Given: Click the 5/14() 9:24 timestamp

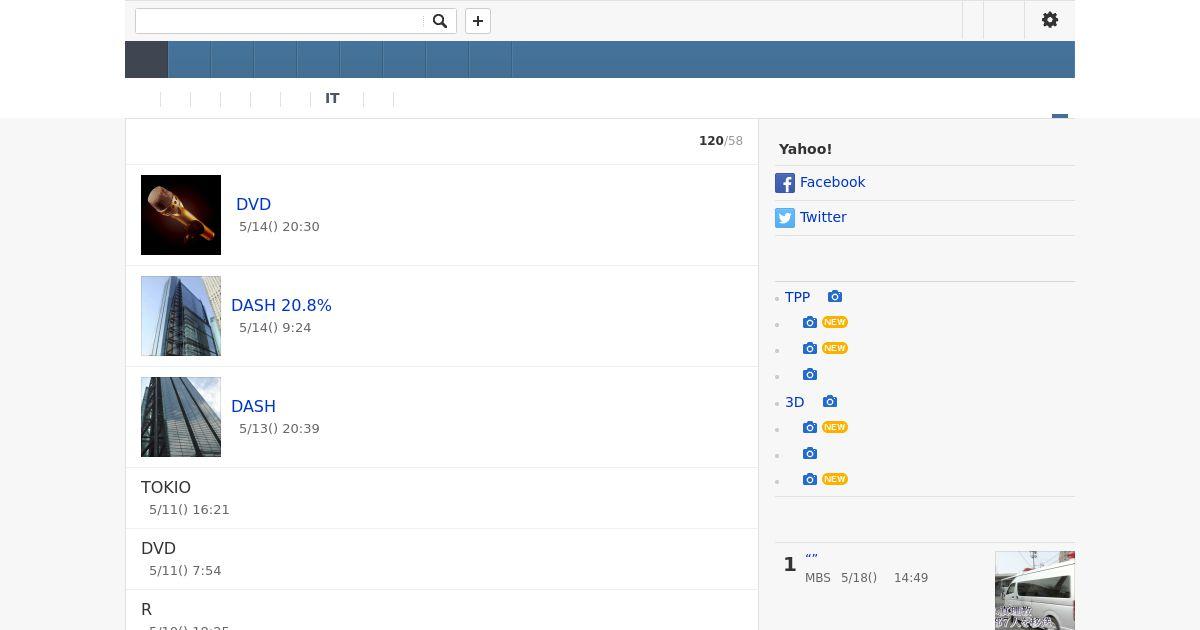Looking at the screenshot, I should [275, 327].
